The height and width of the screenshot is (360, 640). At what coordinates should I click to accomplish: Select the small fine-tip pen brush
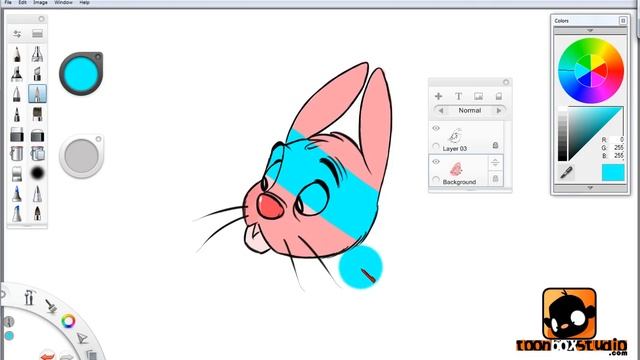click(x=17, y=114)
